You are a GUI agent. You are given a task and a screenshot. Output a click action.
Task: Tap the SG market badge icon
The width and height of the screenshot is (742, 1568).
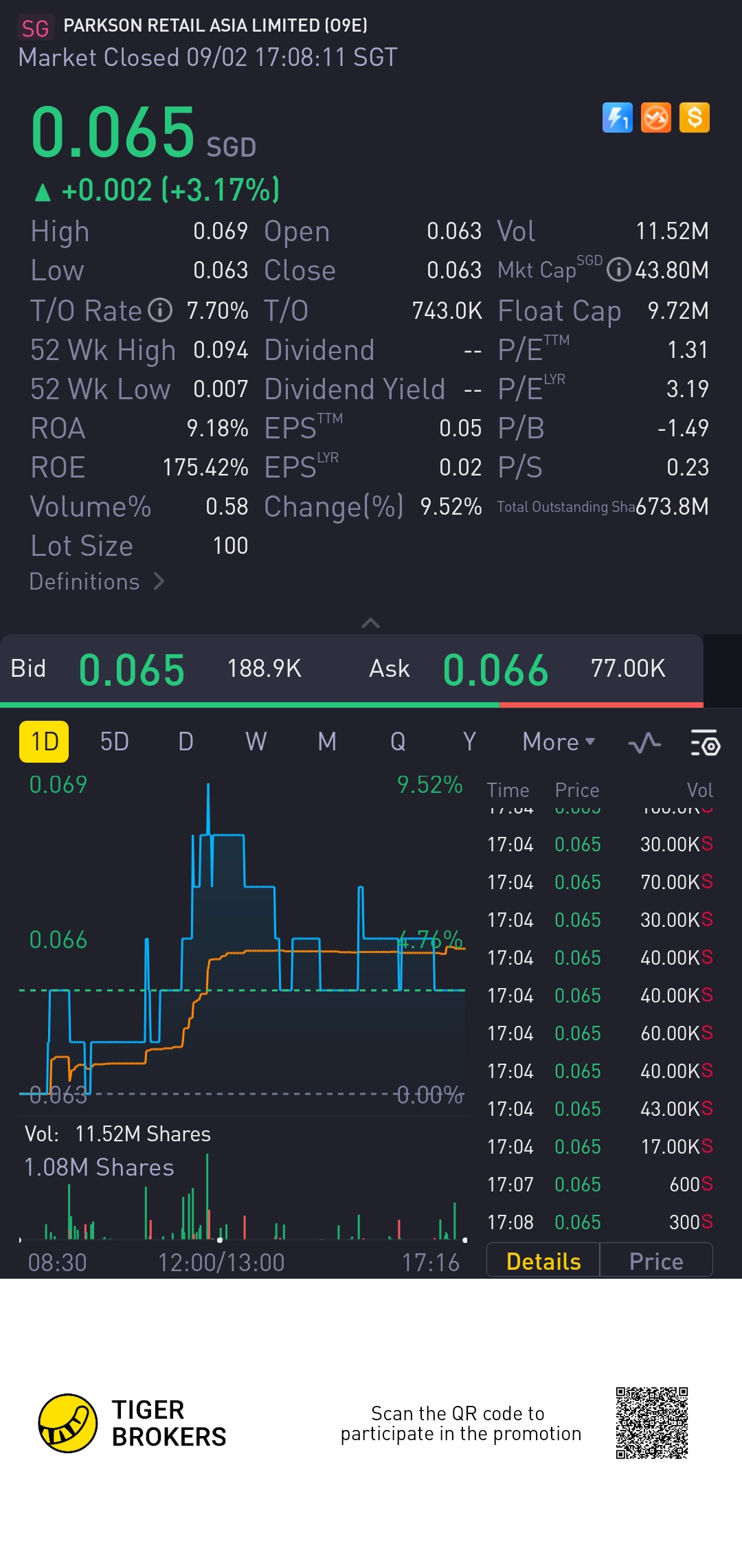pos(34,28)
